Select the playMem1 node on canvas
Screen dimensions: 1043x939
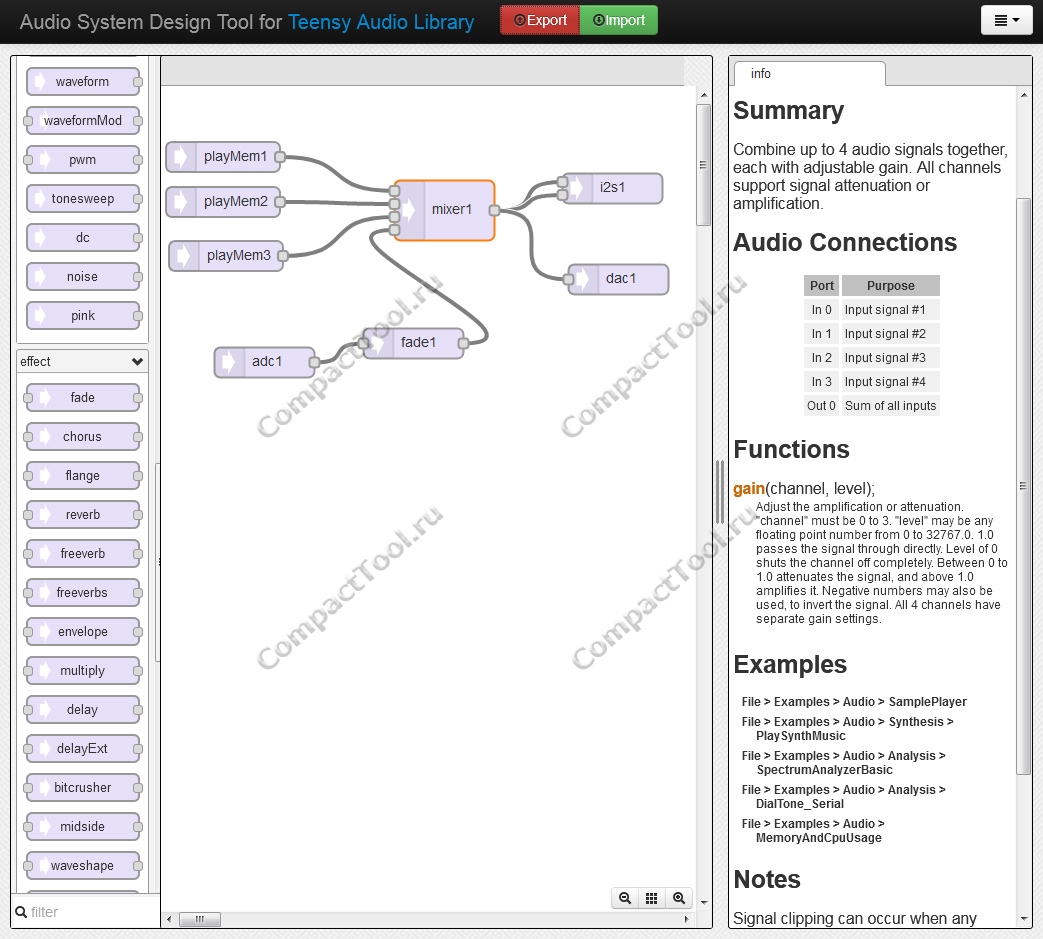223,156
